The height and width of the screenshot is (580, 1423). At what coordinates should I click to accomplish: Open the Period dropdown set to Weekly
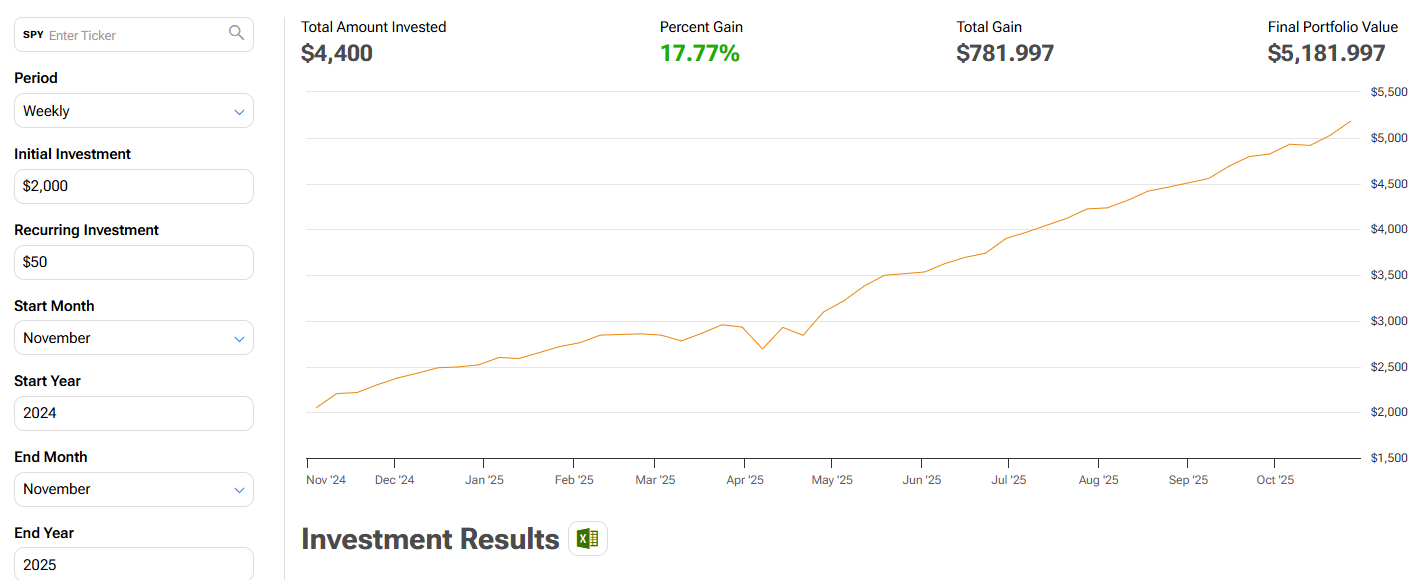click(134, 111)
